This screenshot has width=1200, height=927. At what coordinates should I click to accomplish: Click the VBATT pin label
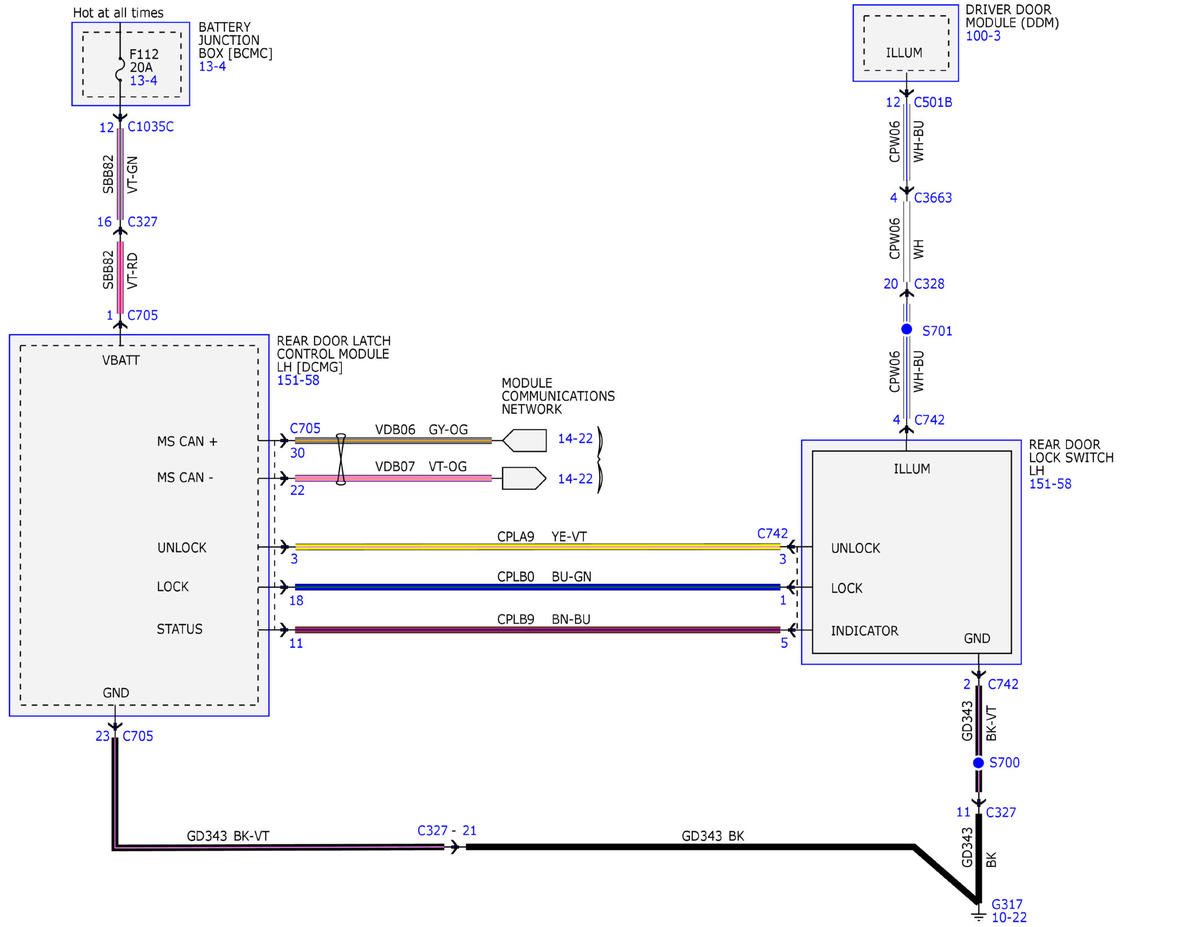tap(122, 361)
